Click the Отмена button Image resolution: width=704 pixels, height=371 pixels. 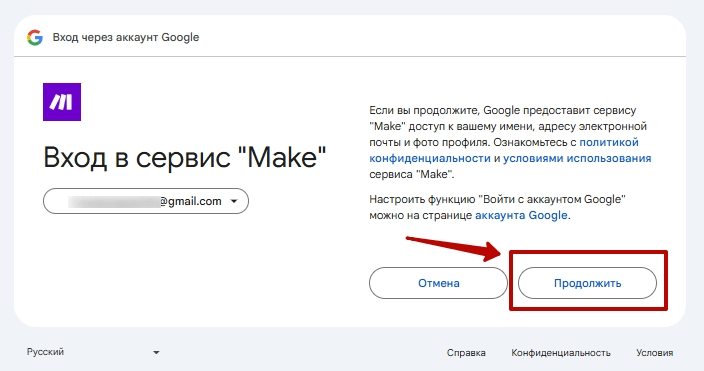(x=438, y=283)
